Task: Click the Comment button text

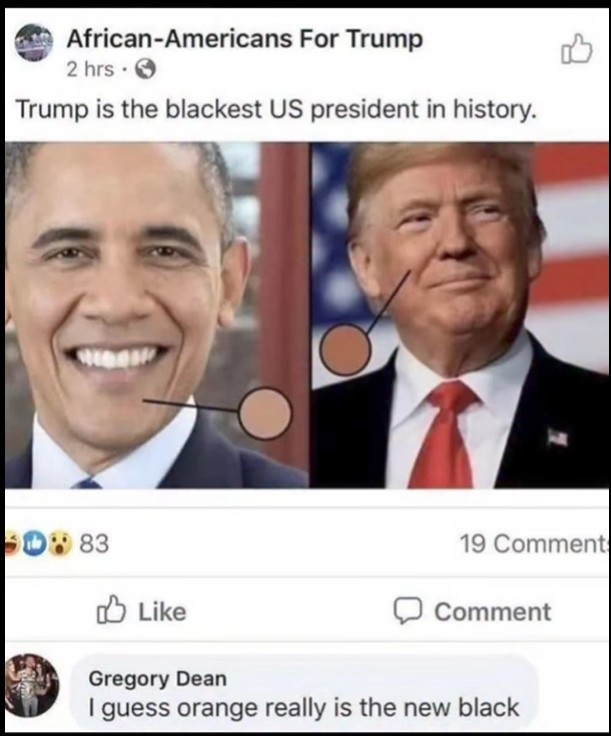Action: [x=492, y=611]
